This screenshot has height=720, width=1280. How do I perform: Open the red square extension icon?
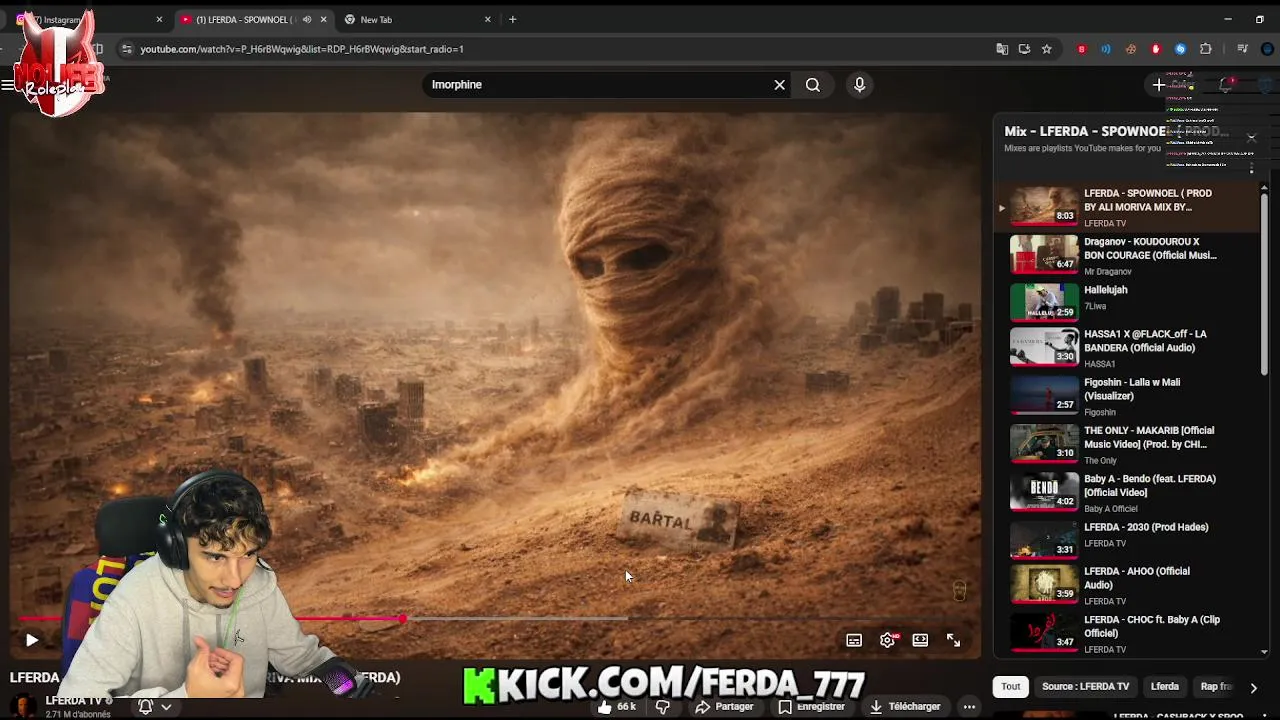[1081, 49]
